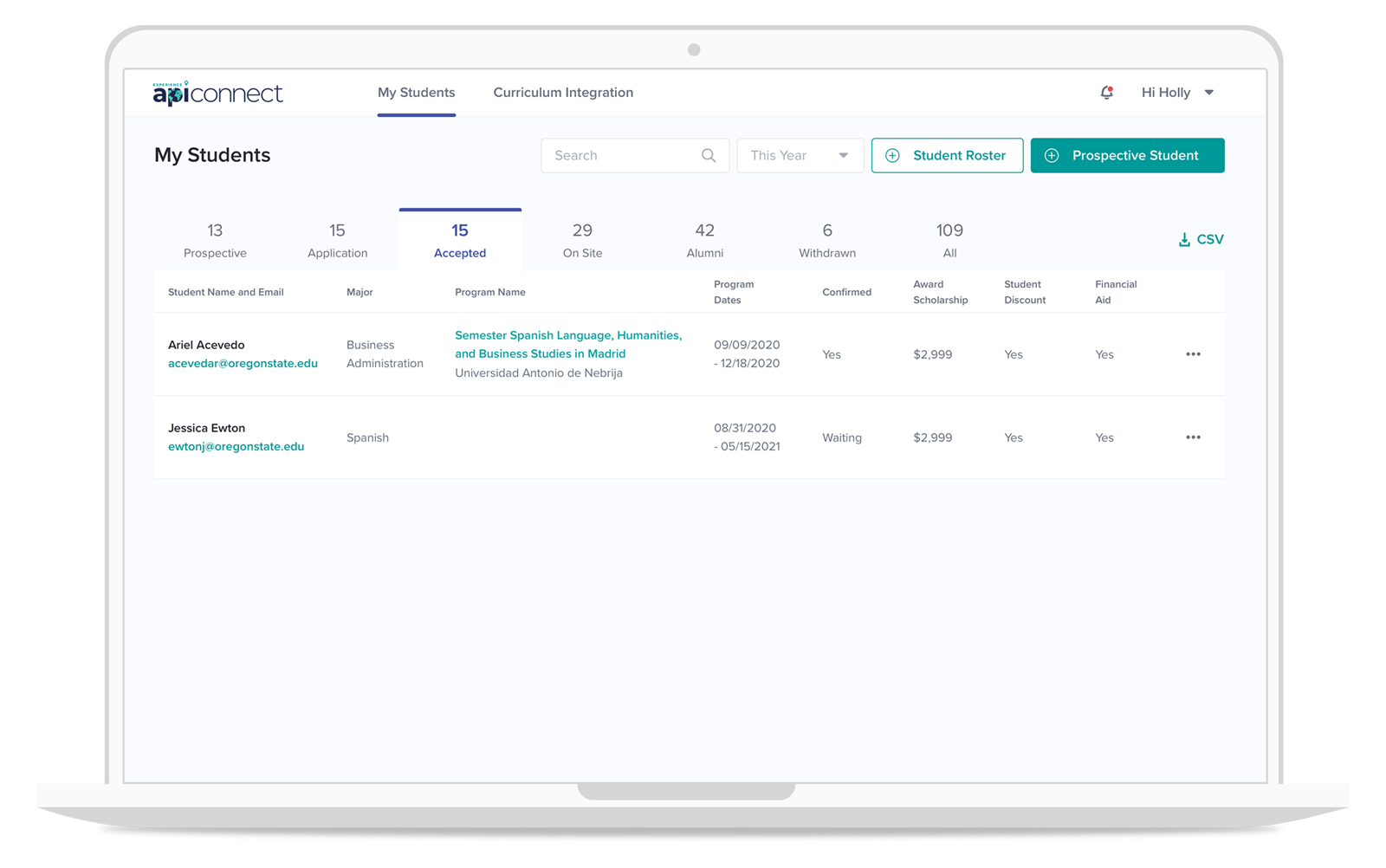
Task: Open the This Year filter dropdown
Action: pos(800,156)
